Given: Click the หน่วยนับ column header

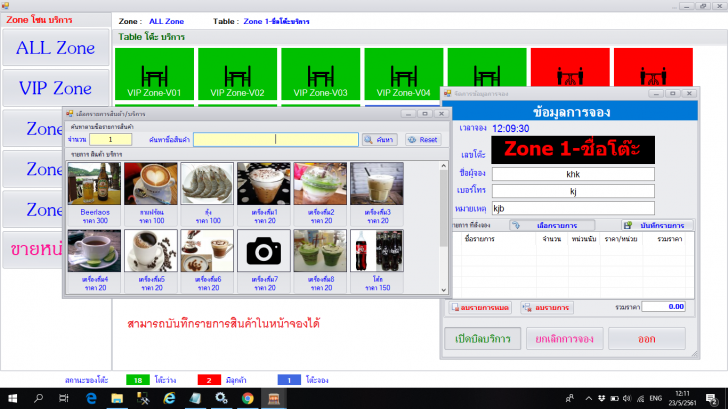Looking at the screenshot, I should click(x=584, y=239).
